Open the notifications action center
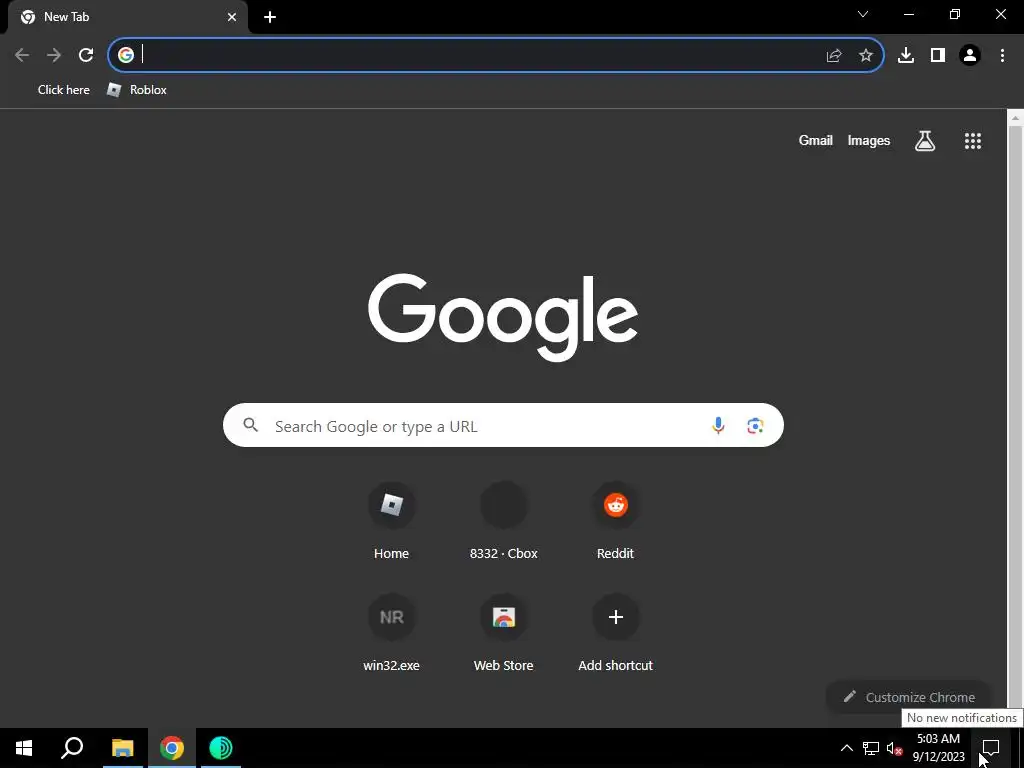 click(991, 748)
